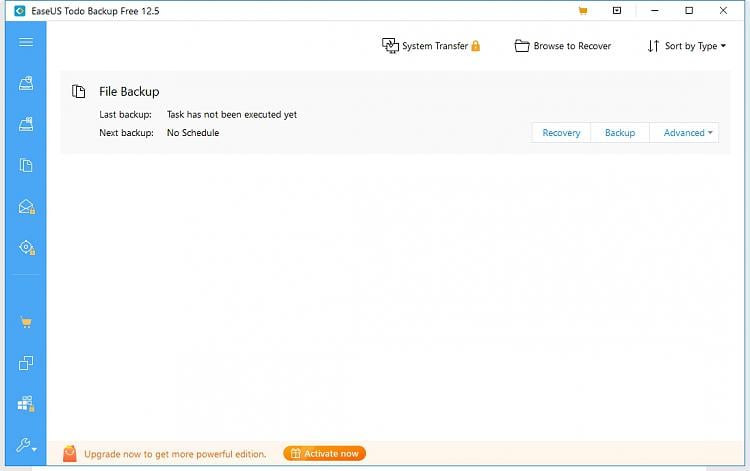The width and height of the screenshot is (750, 471).
Task: Click the shopping cart icon in sidebar
Action: coord(26,322)
